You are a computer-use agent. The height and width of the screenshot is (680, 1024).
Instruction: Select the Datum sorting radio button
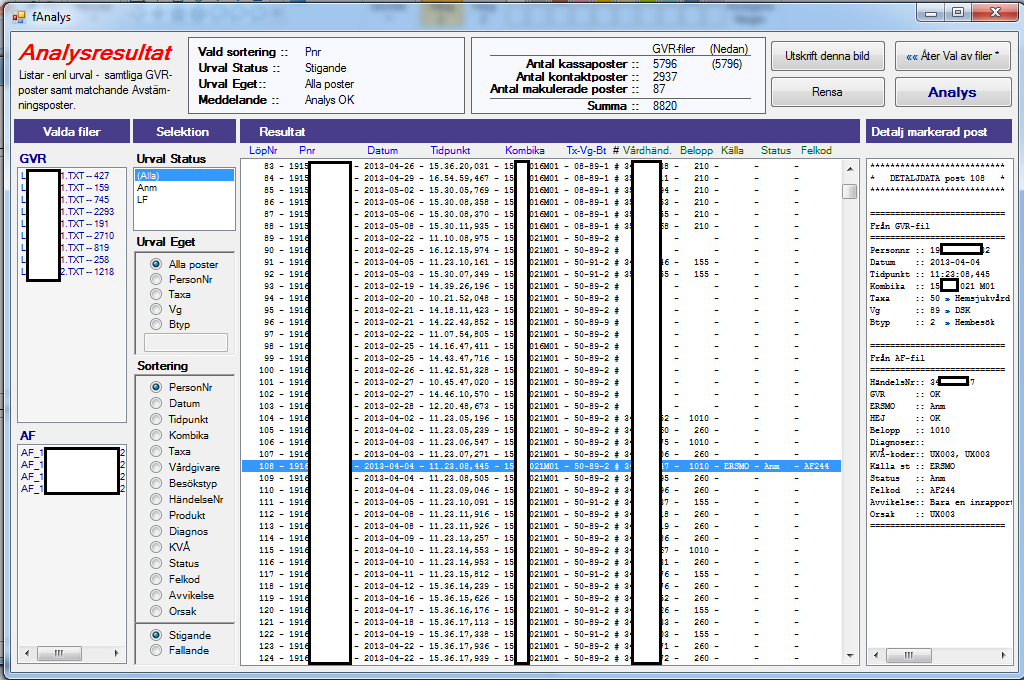[156, 403]
